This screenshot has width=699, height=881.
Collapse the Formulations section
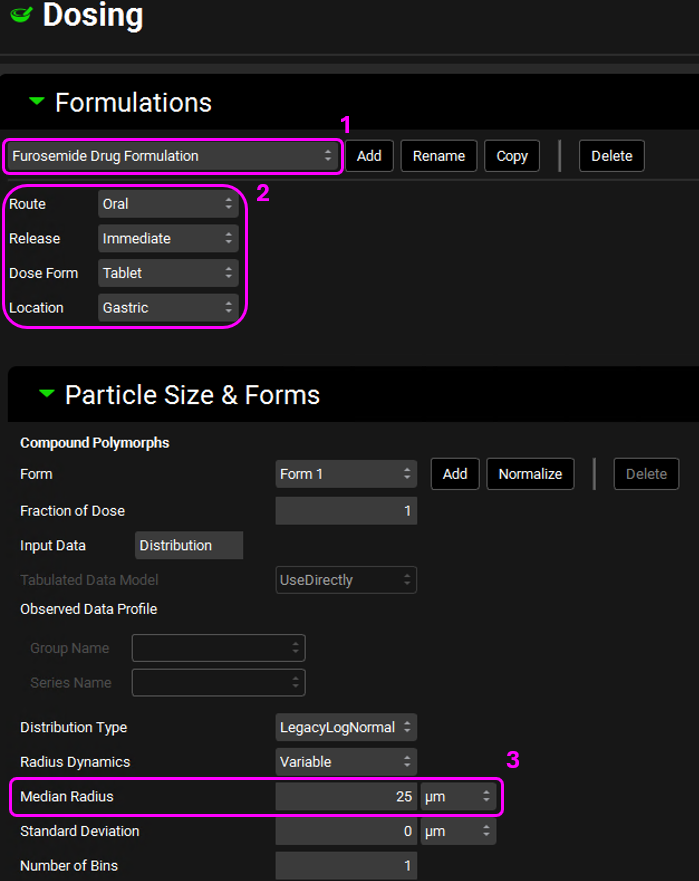(x=37, y=102)
